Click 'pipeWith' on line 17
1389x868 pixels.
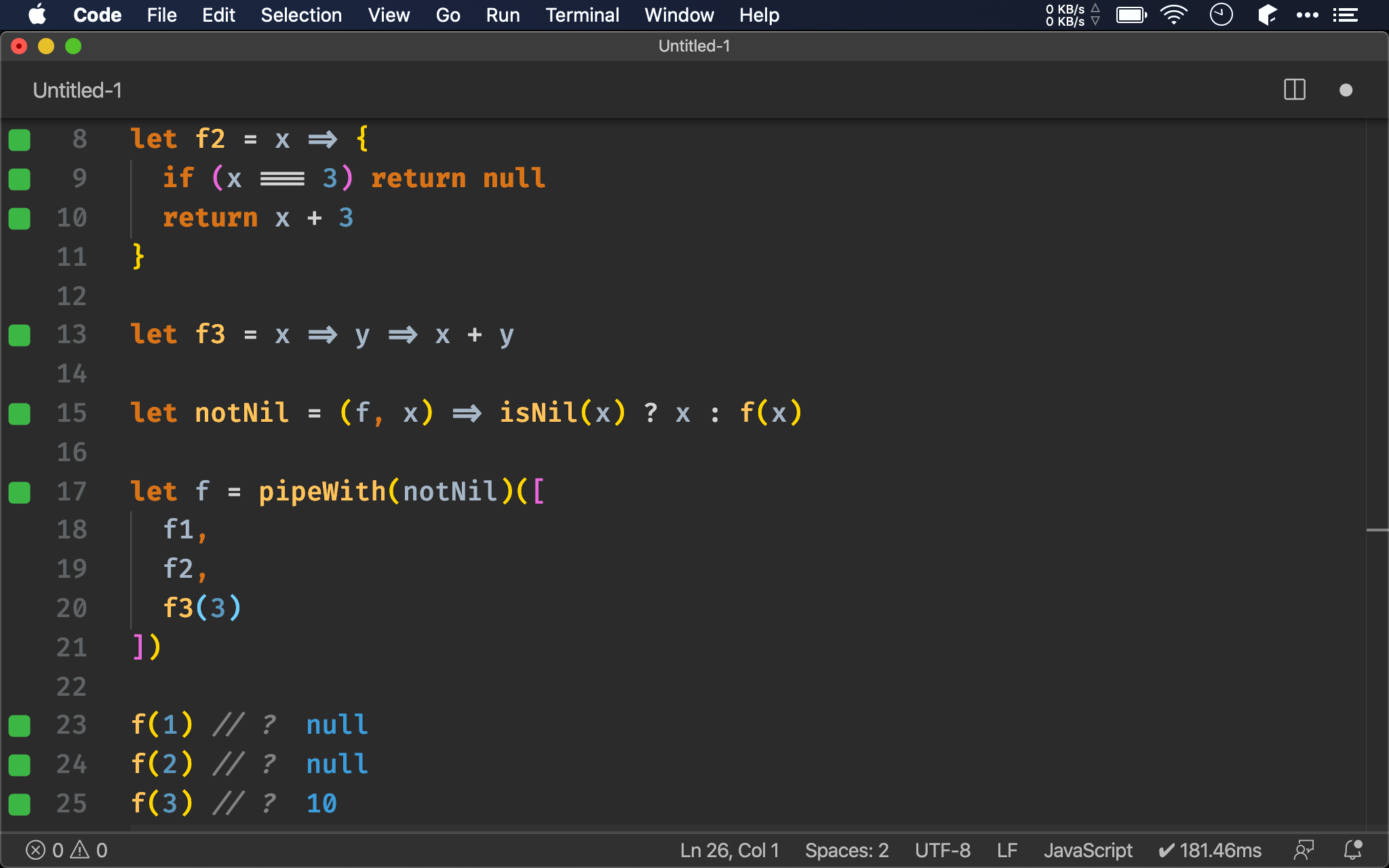click(x=322, y=492)
